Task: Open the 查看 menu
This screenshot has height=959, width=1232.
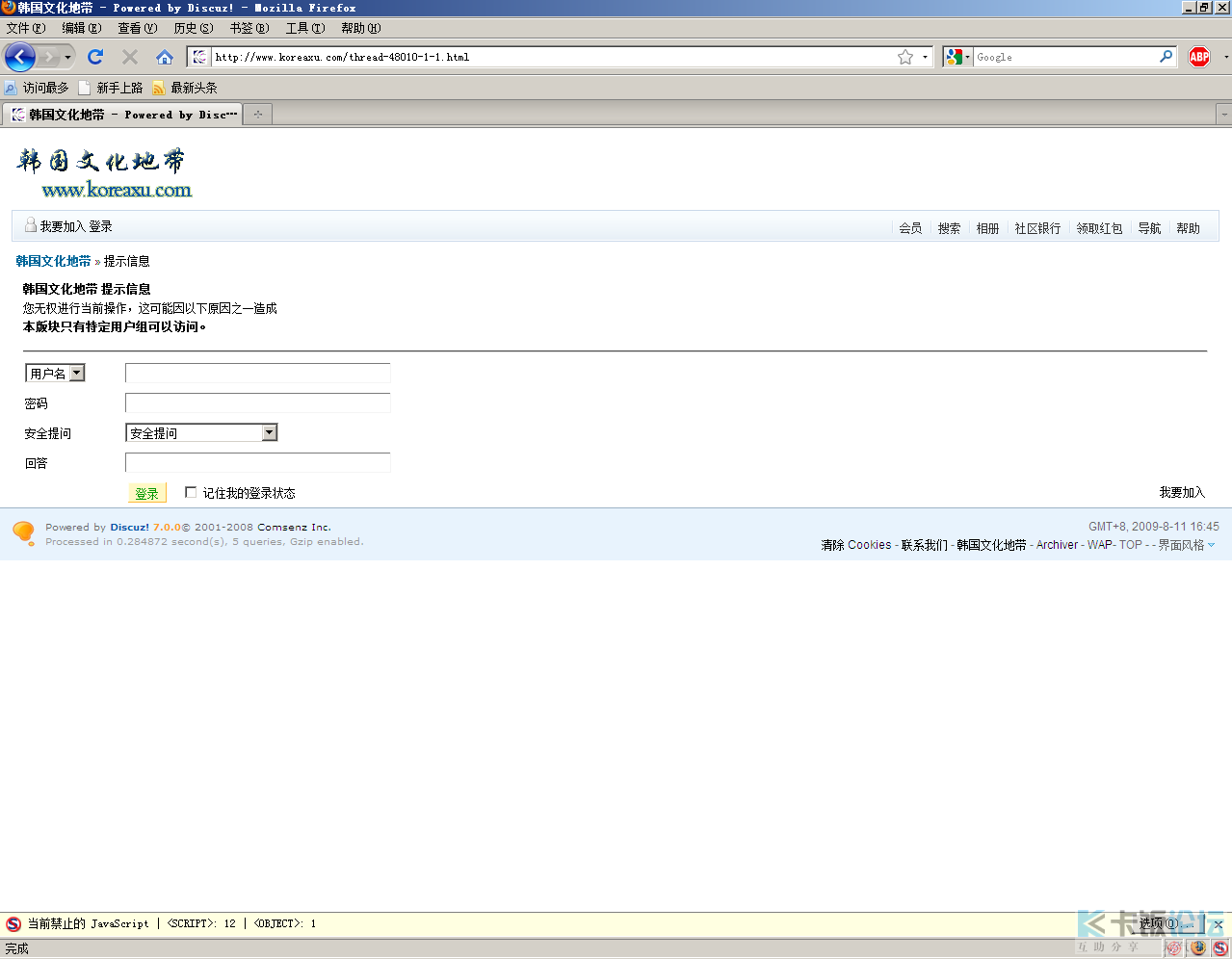Action: 138,28
